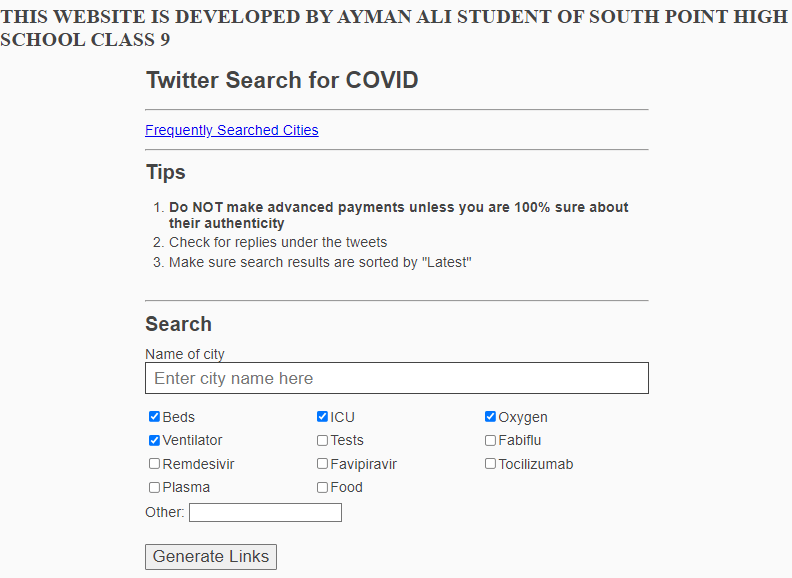Click the Search section heading
The width and height of the screenshot is (792, 578).
click(178, 324)
